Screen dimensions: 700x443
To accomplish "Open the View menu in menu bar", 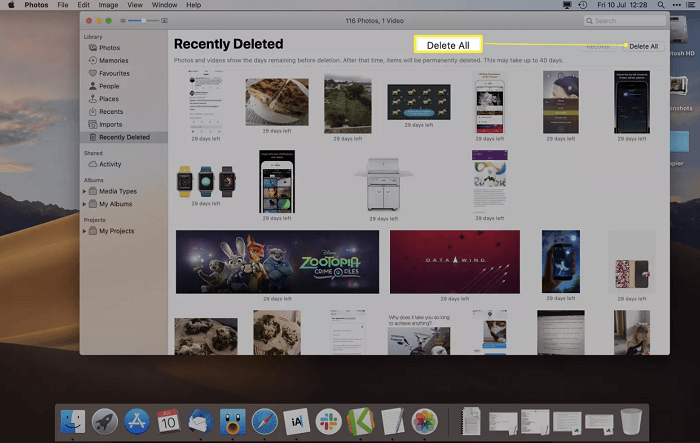I will 135,5.
